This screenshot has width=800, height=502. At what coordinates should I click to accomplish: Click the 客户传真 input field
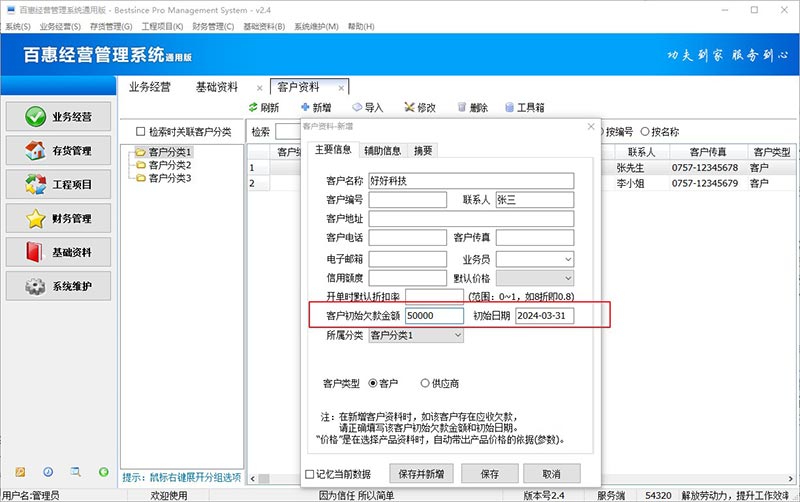click(x=535, y=237)
